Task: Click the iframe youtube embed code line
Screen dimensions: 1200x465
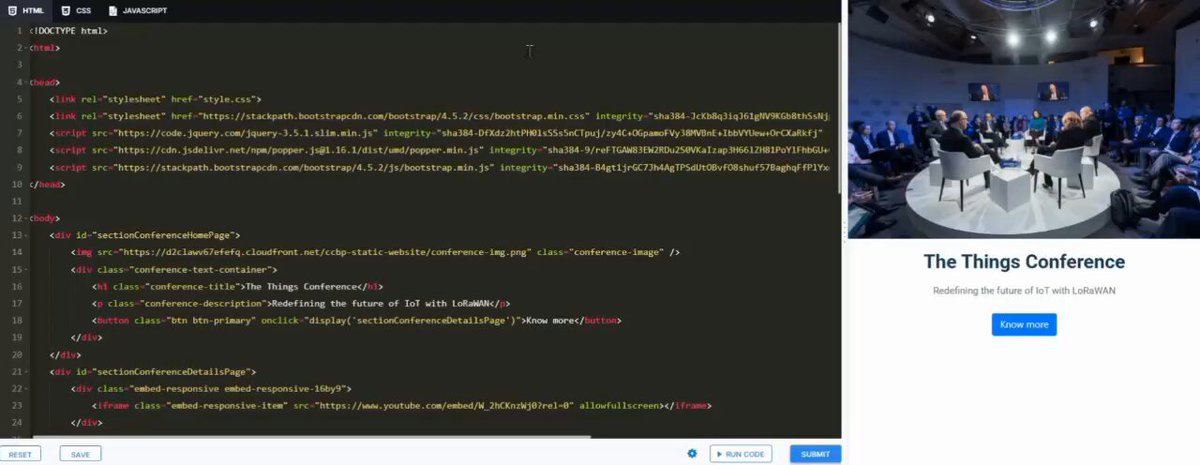Action: tap(401, 405)
